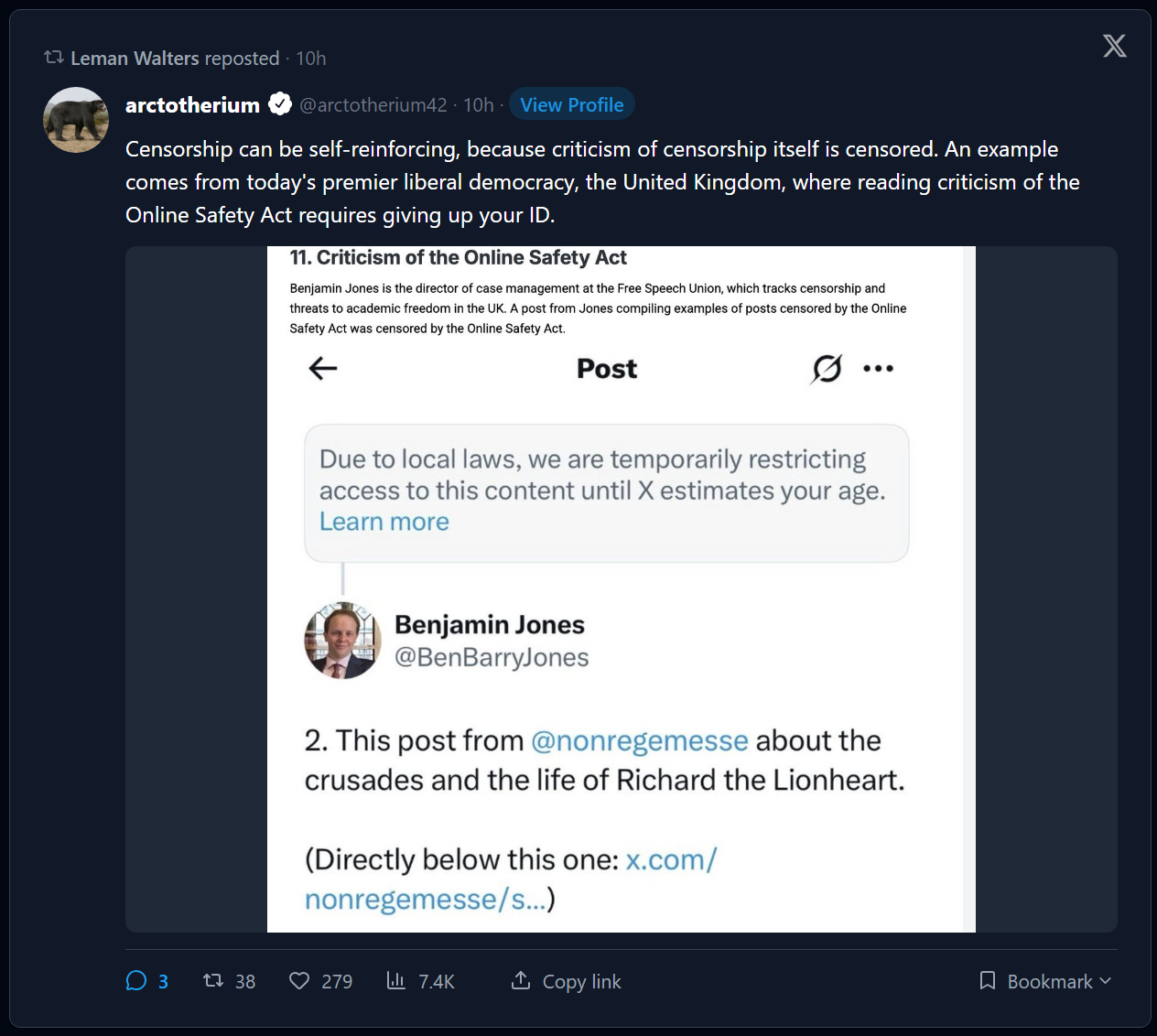
Task: Click the three-dots menu in embedded post
Action: click(878, 368)
